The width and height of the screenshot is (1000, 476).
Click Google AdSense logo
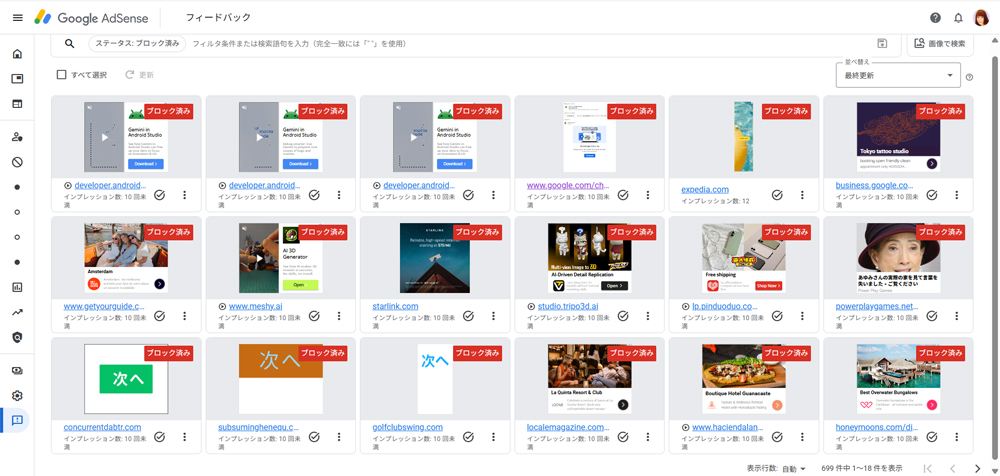click(x=91, y=18)
